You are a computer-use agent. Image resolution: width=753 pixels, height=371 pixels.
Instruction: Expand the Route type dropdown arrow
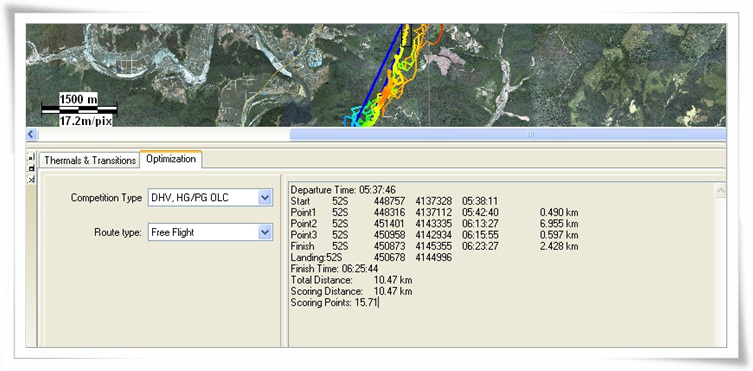[x=265, y=232]
